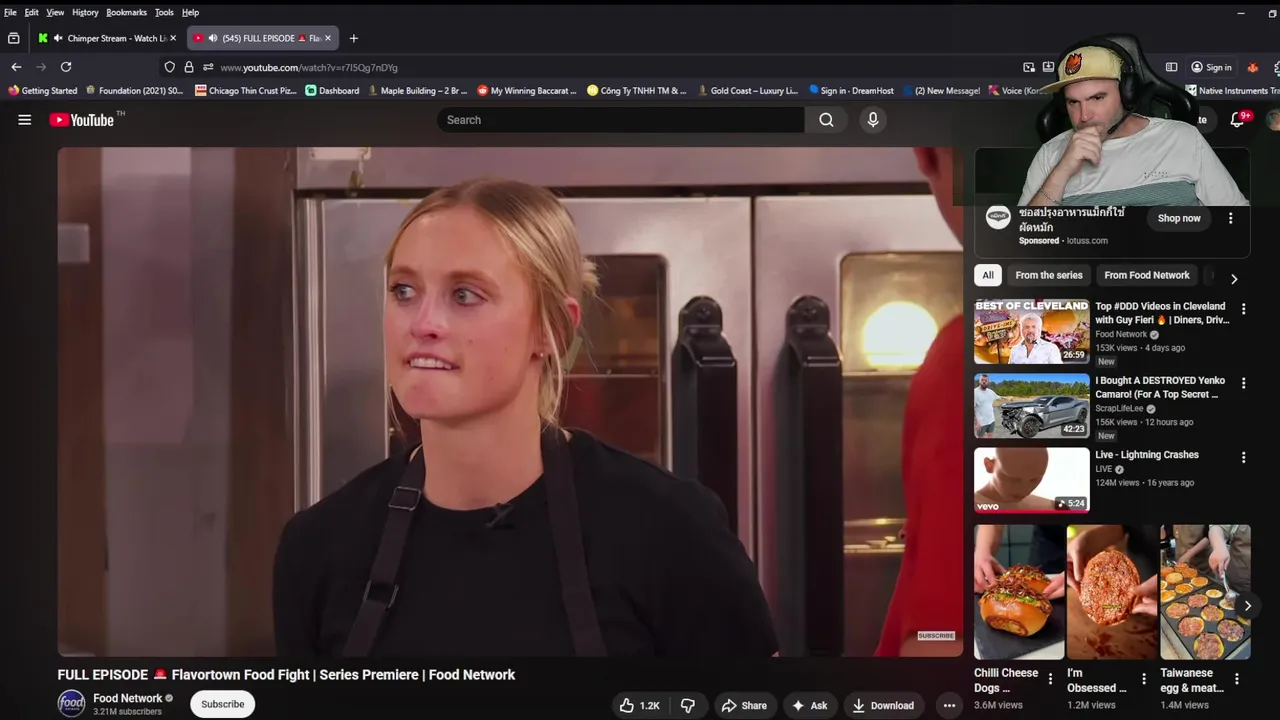Open the History menu

(x=85, y=12)
